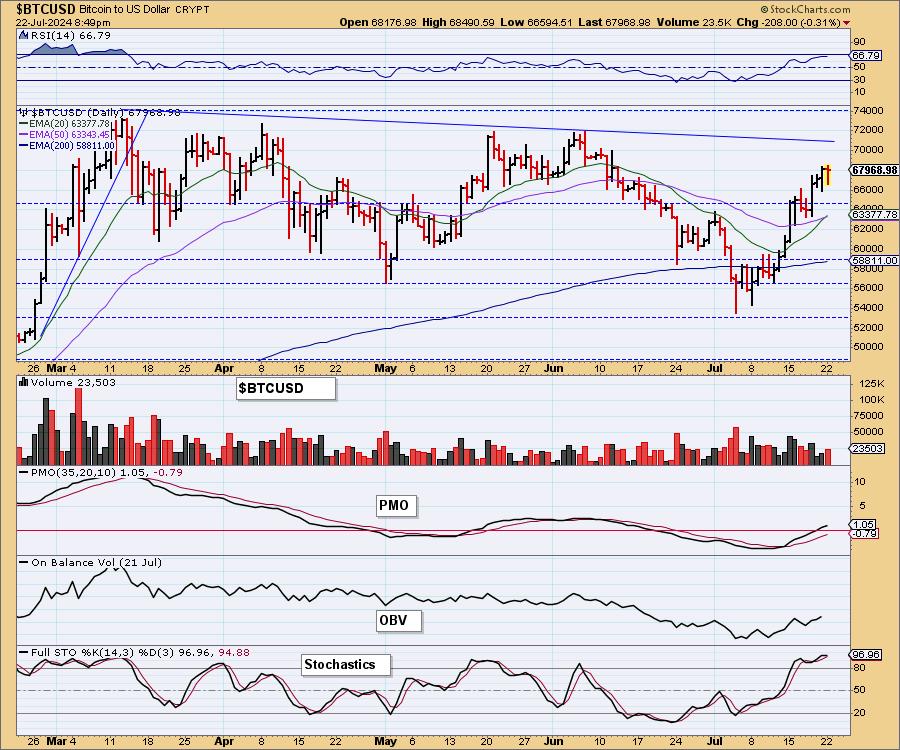Click the tallest red volume bar in March
Viewport: 900px width, 750px height.
point(79,426)
